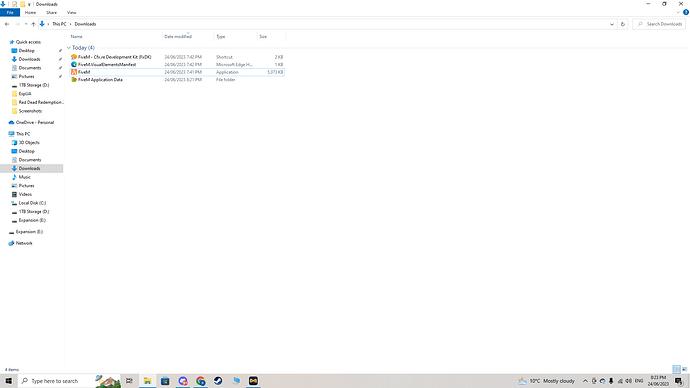Open the quick access toolbar customize dropdown

29,4
